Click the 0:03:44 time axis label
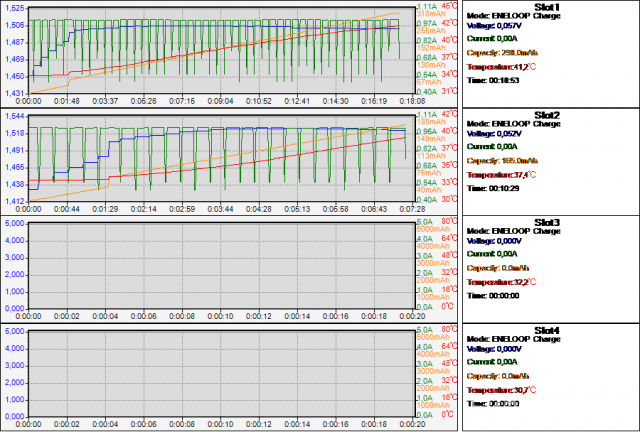 pos(221,209)
